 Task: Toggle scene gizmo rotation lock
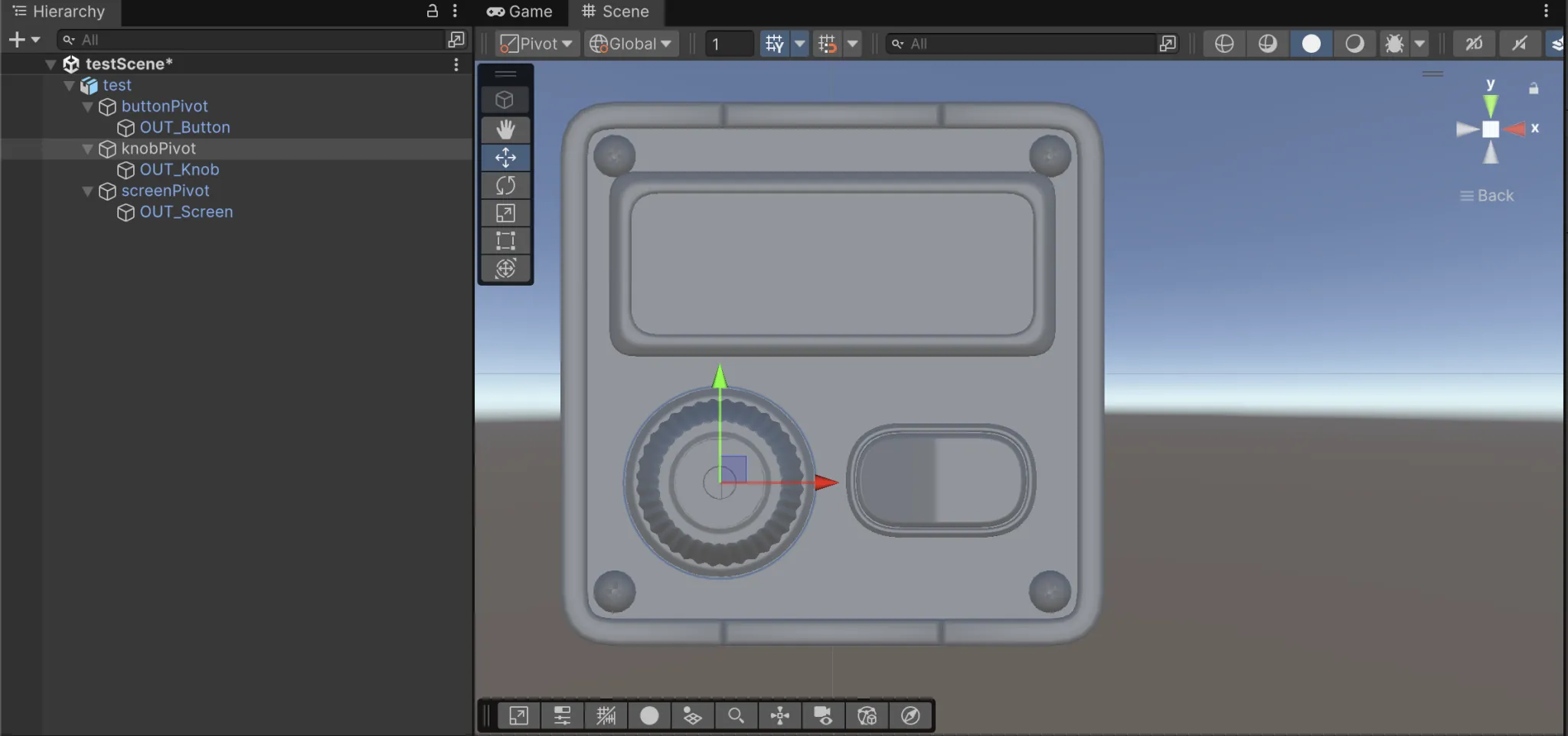tap(1534, 89)
